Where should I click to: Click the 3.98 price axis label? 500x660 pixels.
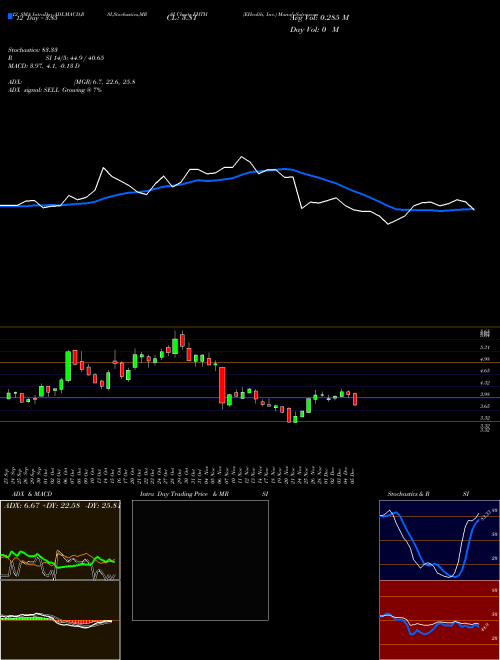click(485, 394)
